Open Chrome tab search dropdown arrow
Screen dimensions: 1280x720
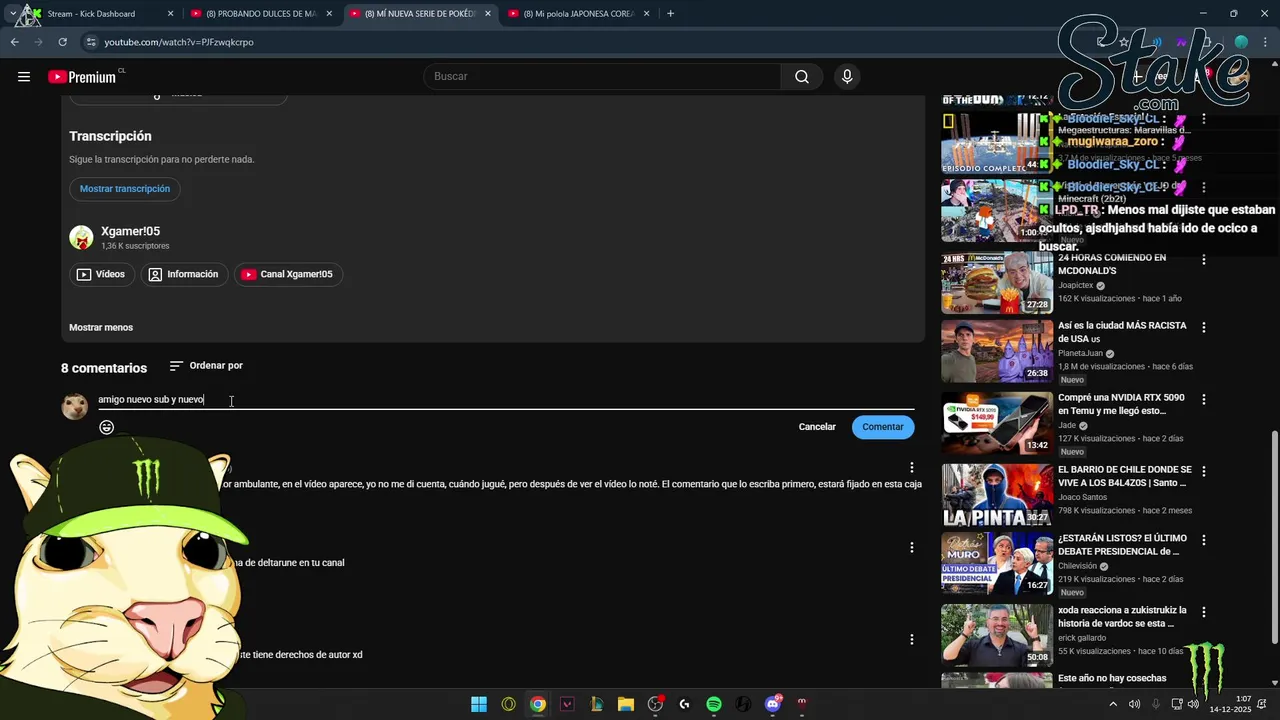(12, 14)
